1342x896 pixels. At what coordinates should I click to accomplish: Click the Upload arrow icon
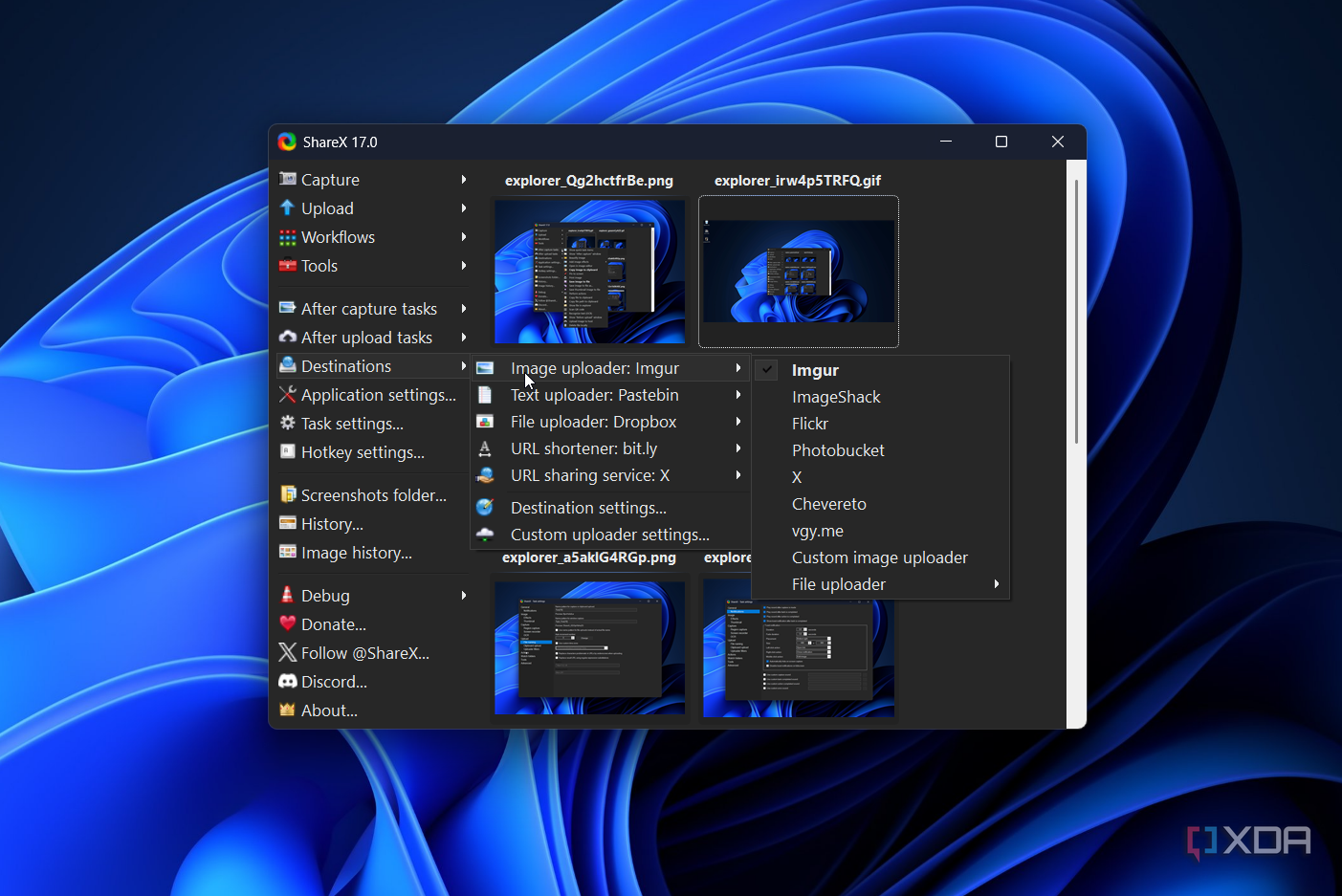[287, 208]
